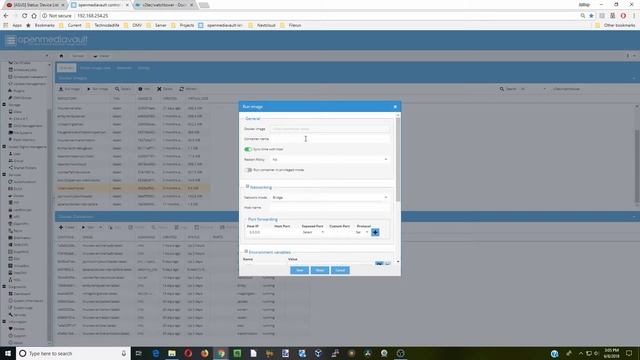Open the Nextcloud bookmark folder
Viewport: 640px width, 360px height.
point(262,25)
